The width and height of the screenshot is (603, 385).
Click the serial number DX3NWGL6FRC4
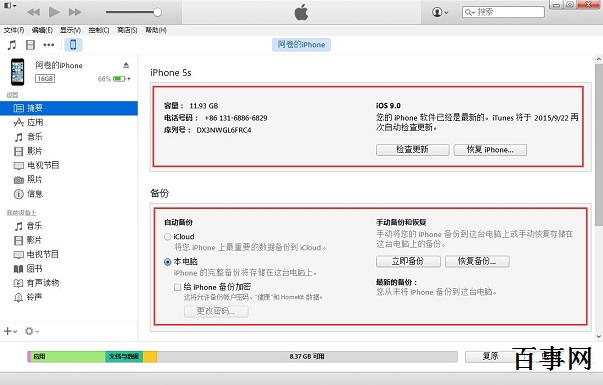[x=224, y=130]
